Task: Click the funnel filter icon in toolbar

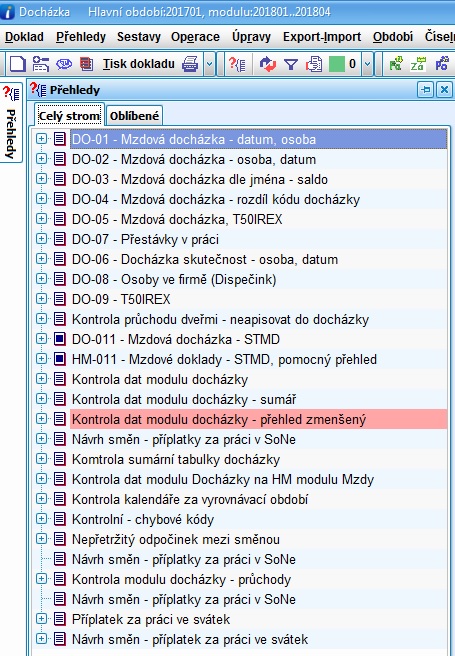Action: 291,64
